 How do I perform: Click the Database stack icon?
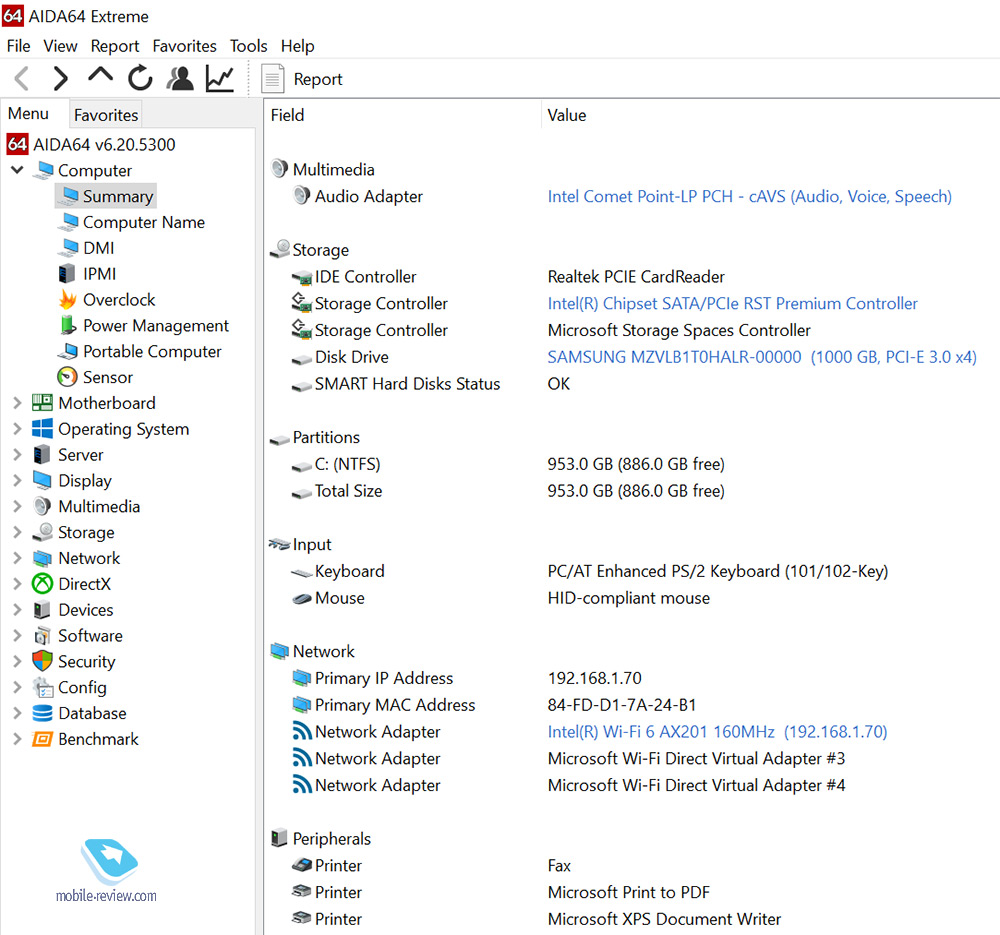coord(42,713)
